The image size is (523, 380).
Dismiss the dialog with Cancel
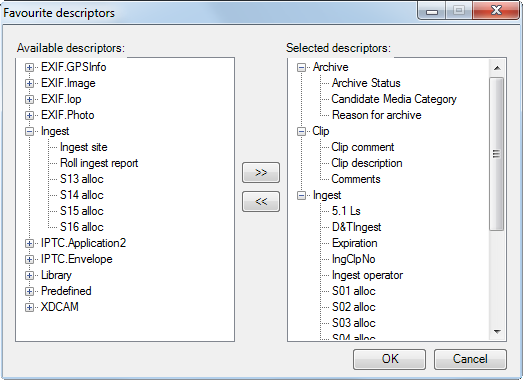[470, 359]
